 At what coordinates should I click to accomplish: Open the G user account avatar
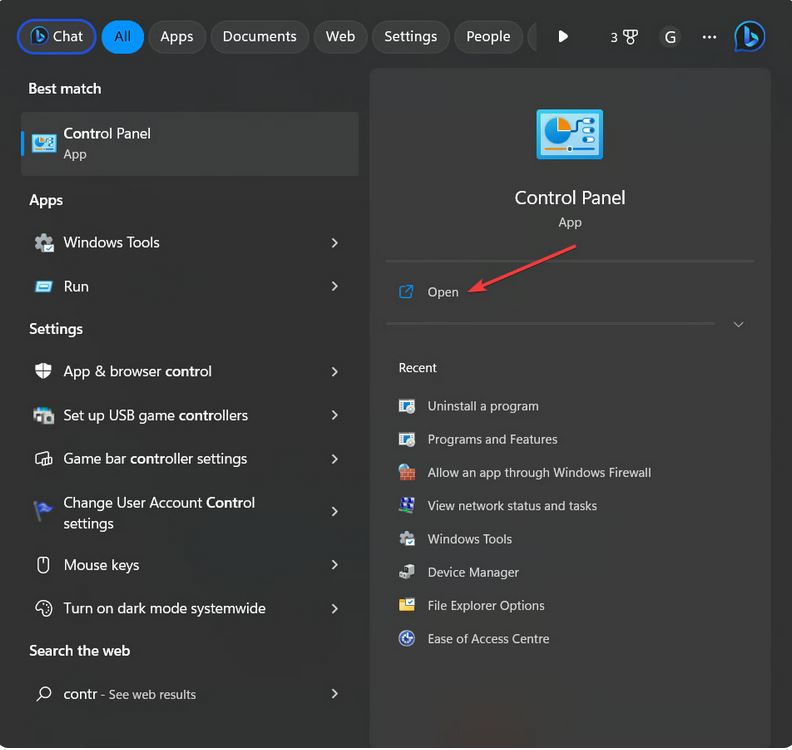[x=670, y=37]
